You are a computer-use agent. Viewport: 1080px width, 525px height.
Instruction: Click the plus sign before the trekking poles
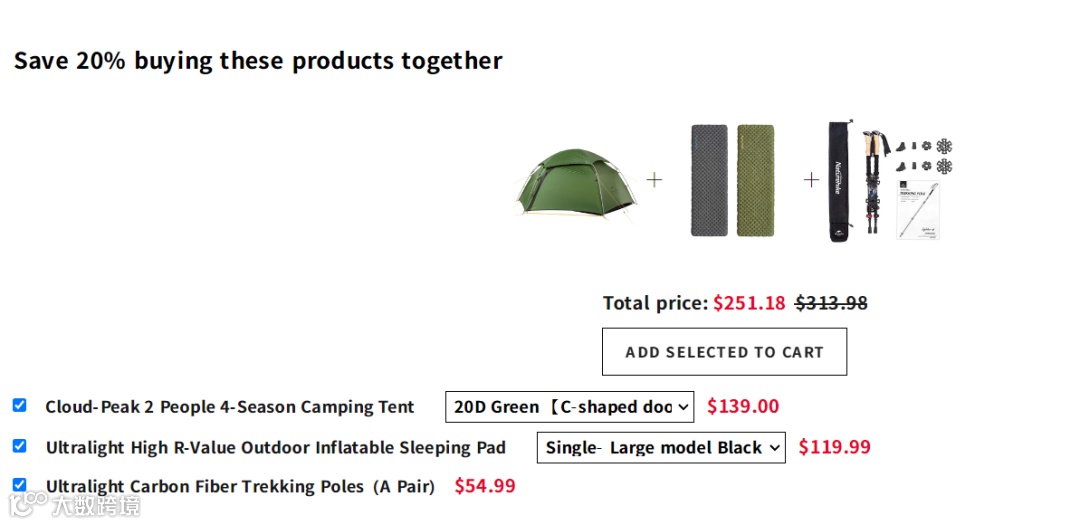click(x=811, y=180)
